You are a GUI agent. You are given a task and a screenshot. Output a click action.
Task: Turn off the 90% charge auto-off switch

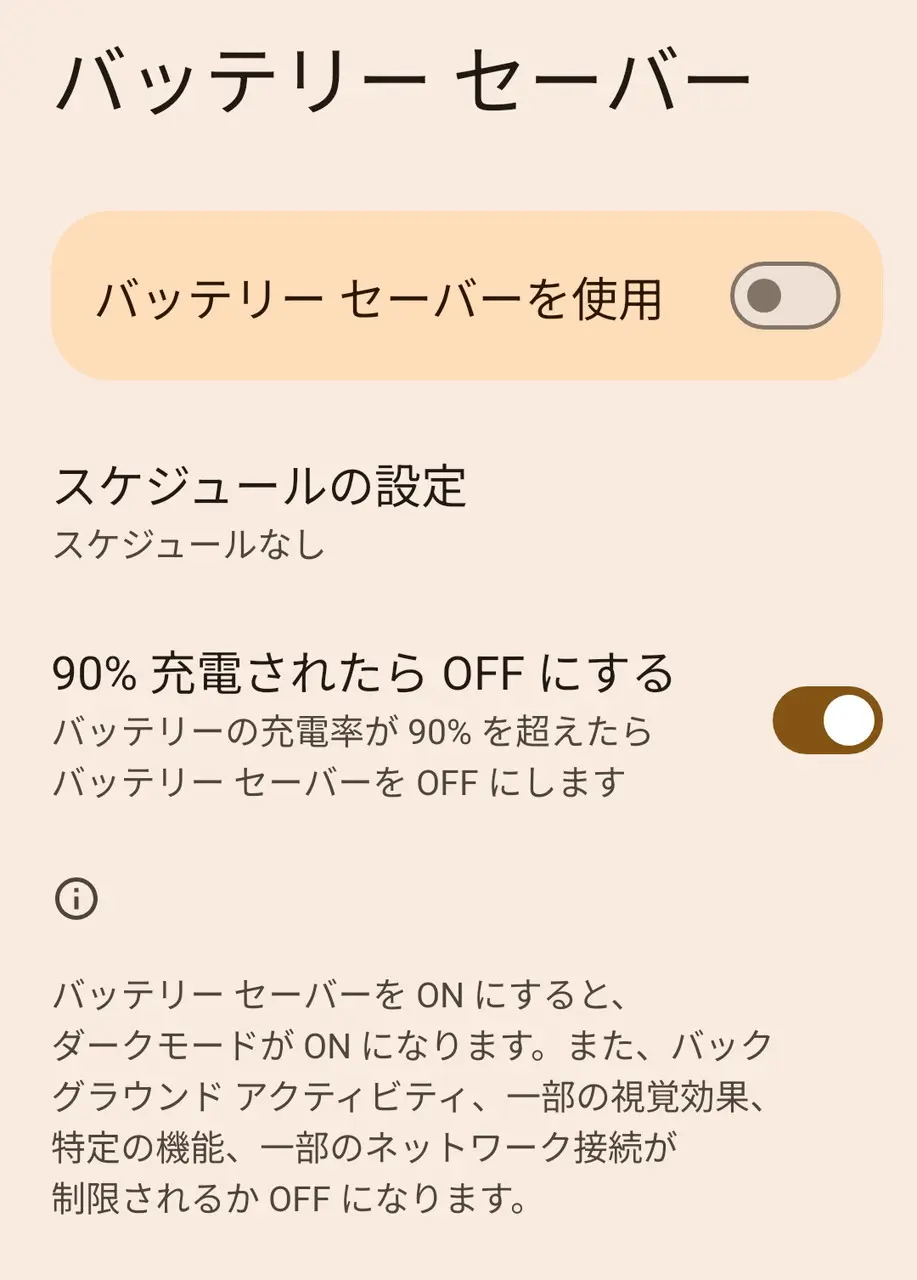coord(827,720)
